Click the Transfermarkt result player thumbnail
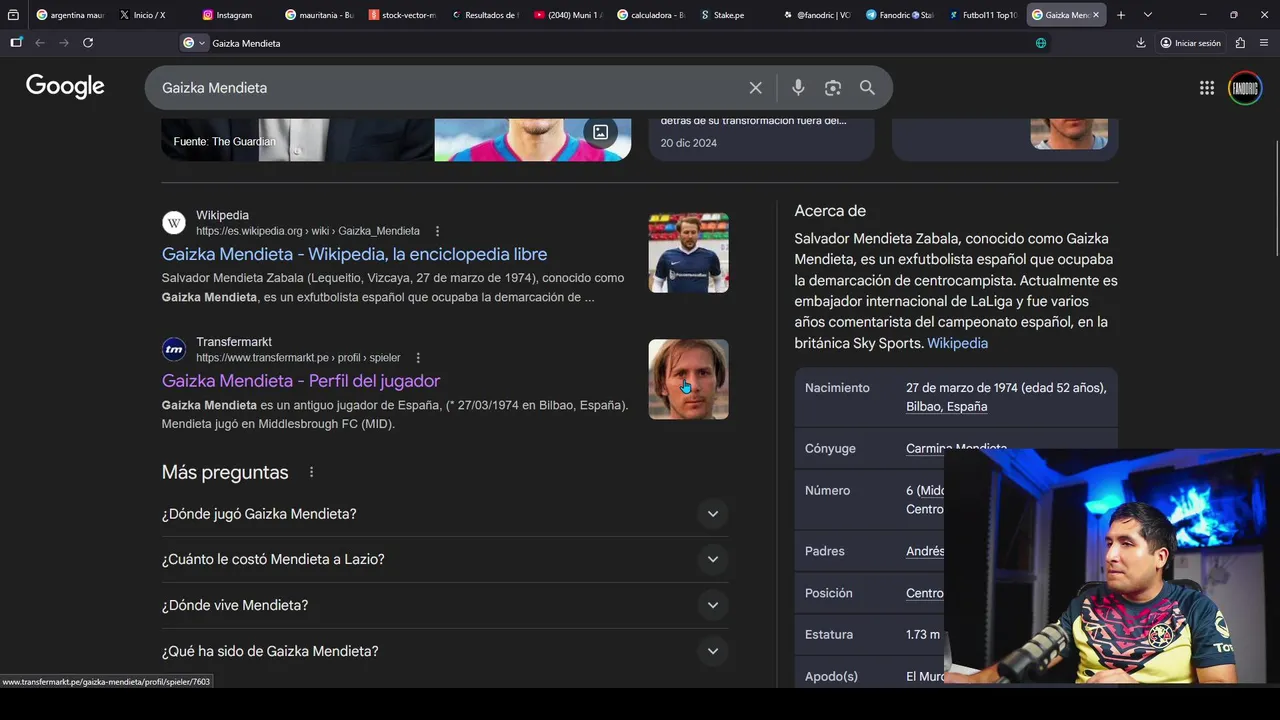This screenshot has width=1280, height=720. point(688,379)
